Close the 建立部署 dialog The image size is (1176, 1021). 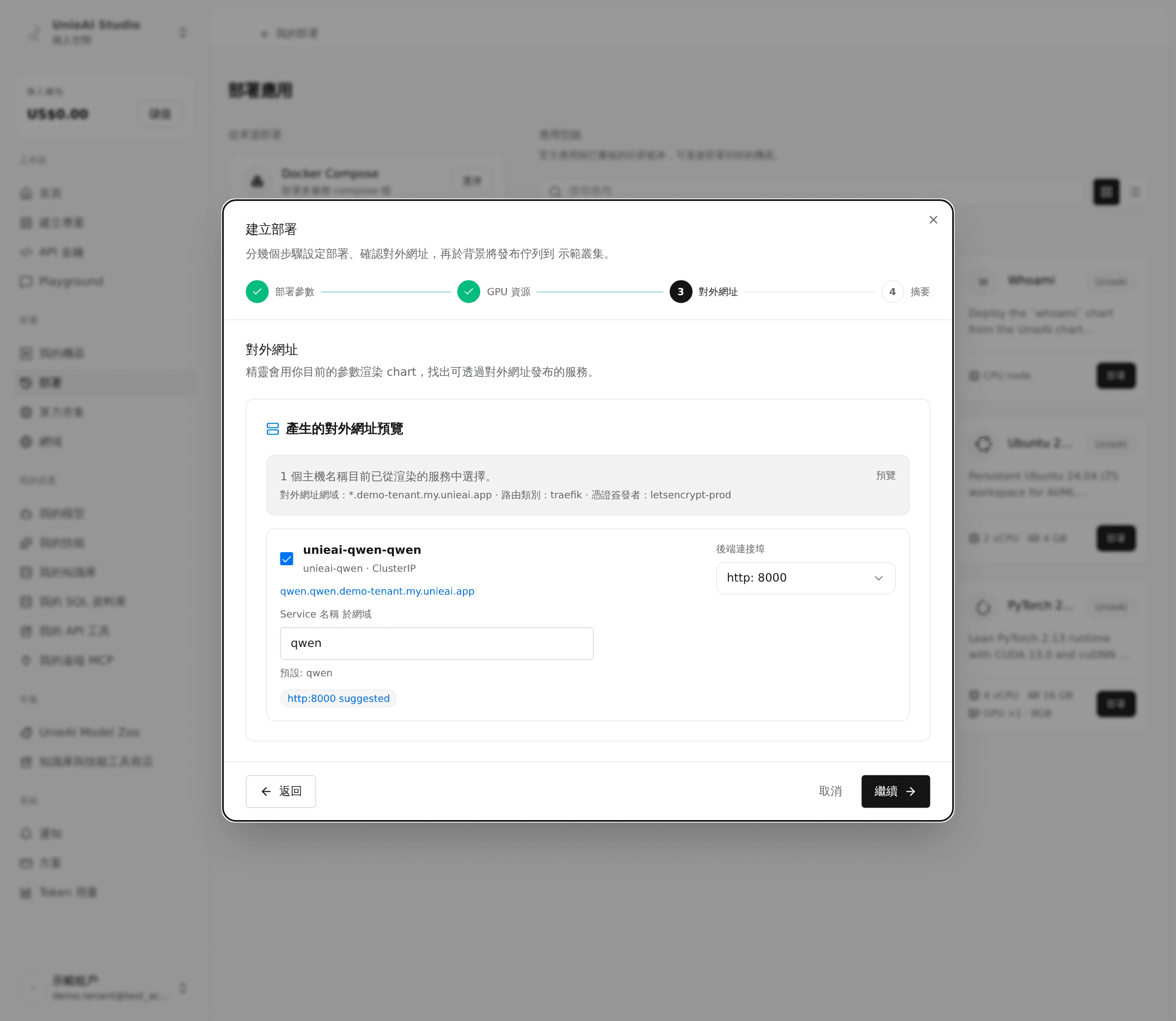click(933, 220)
